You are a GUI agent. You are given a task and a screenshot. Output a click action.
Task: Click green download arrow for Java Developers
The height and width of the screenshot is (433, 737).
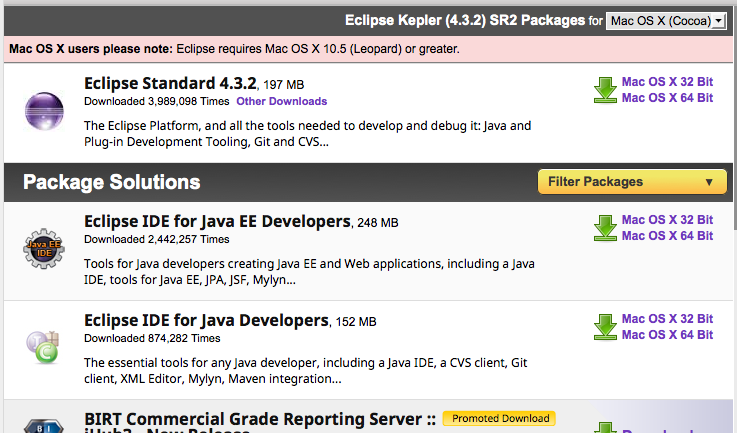pyautogui.click(x=605, y=327)
